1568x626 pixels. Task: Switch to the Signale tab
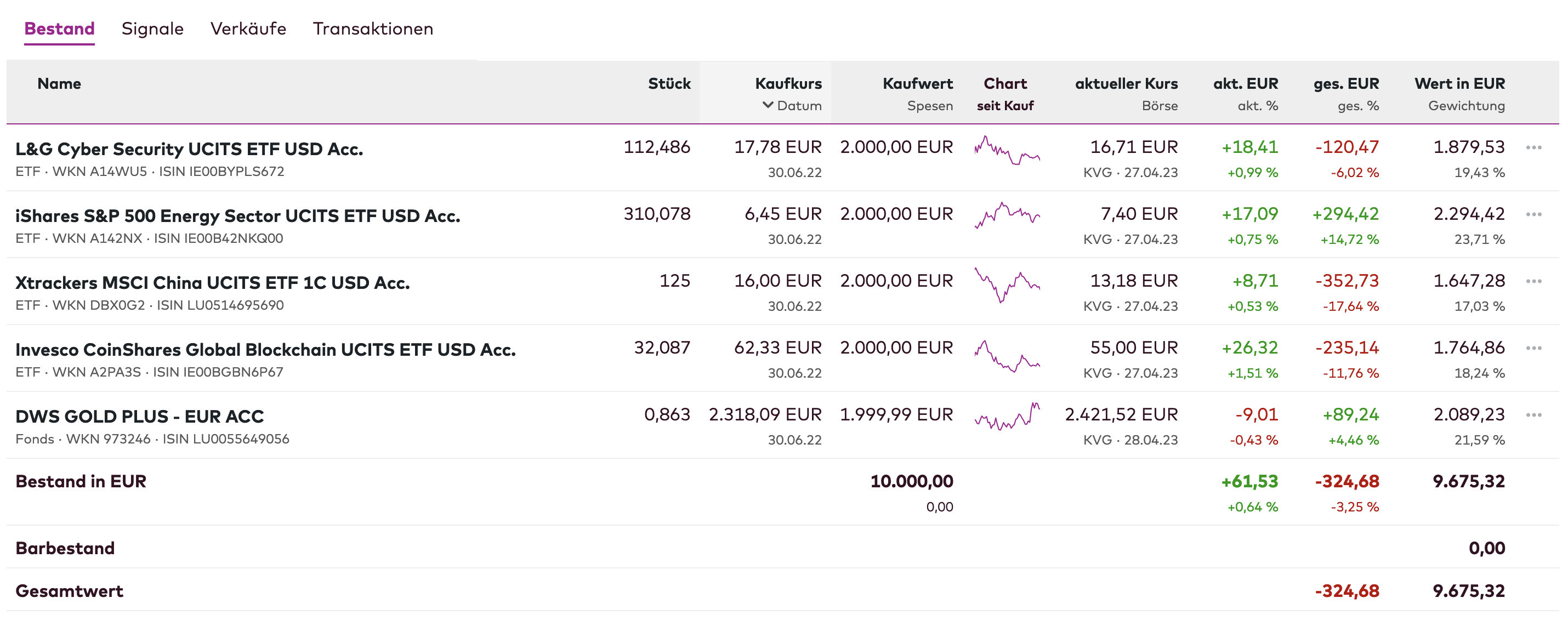152,29
